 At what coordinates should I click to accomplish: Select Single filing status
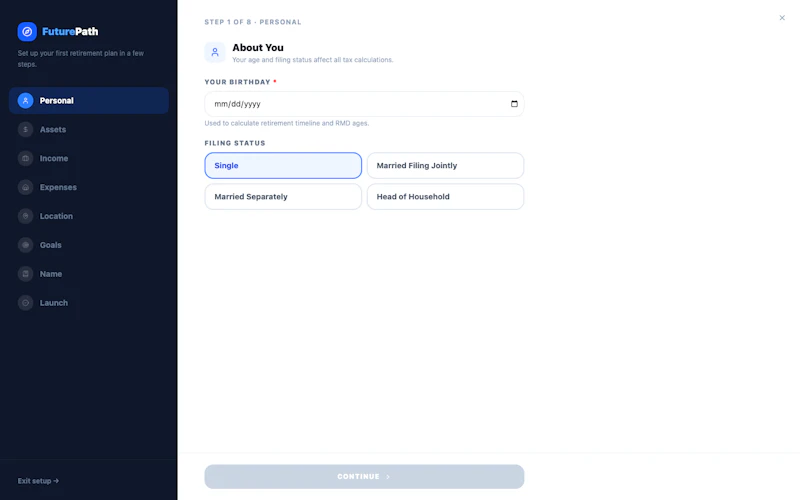pyautogui.click(x=283, y=165)
